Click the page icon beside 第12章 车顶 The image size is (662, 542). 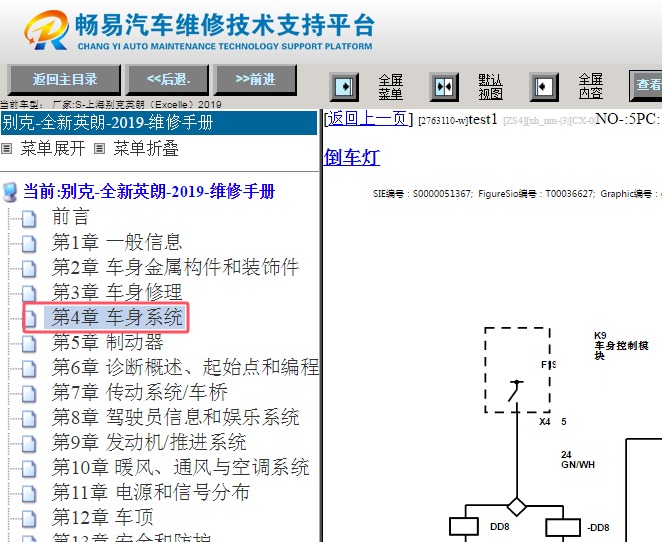pyautogui.click(x=29, y=518)
